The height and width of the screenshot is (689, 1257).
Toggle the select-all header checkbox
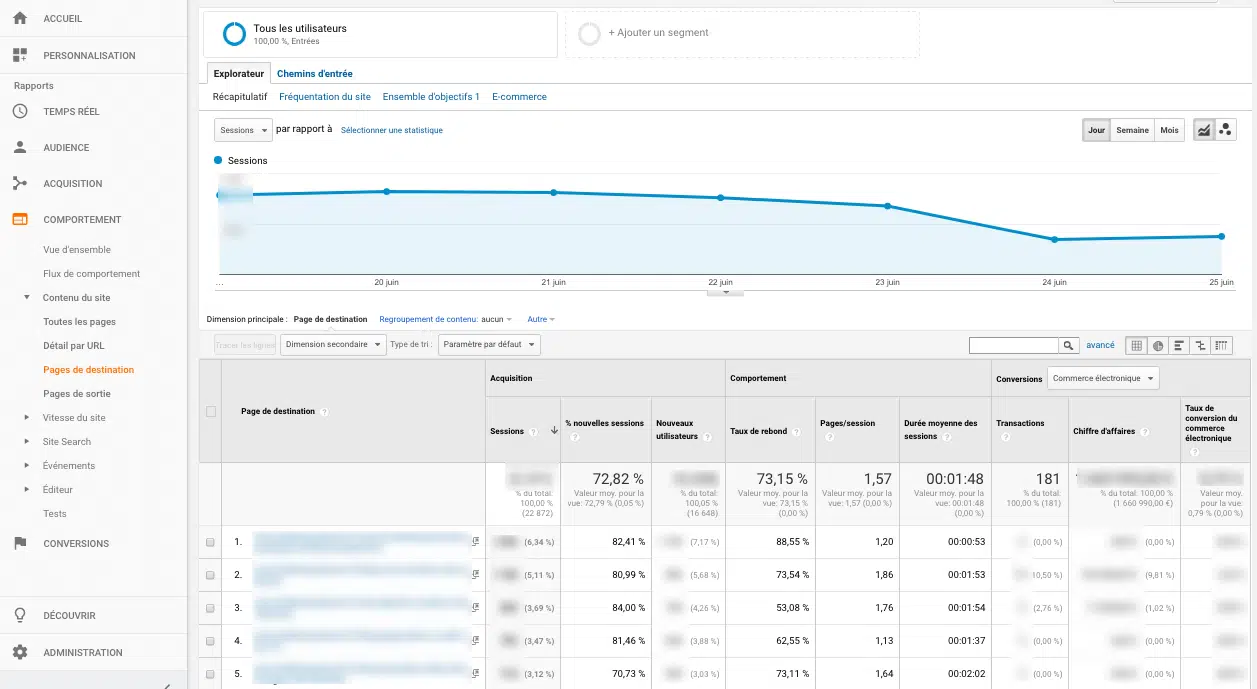pyautogui.click(x=210, y=412)
